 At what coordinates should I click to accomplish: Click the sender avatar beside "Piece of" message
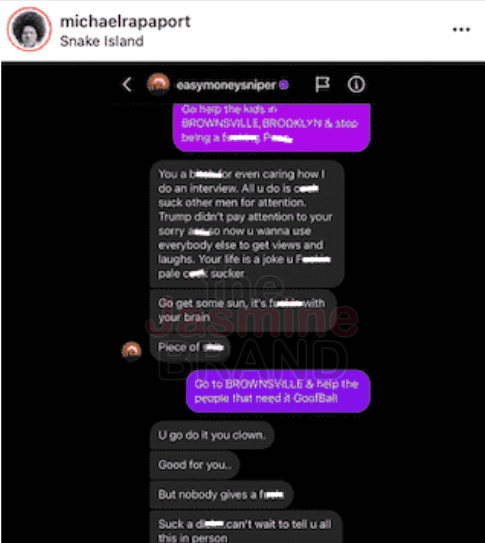click(131, 351)
